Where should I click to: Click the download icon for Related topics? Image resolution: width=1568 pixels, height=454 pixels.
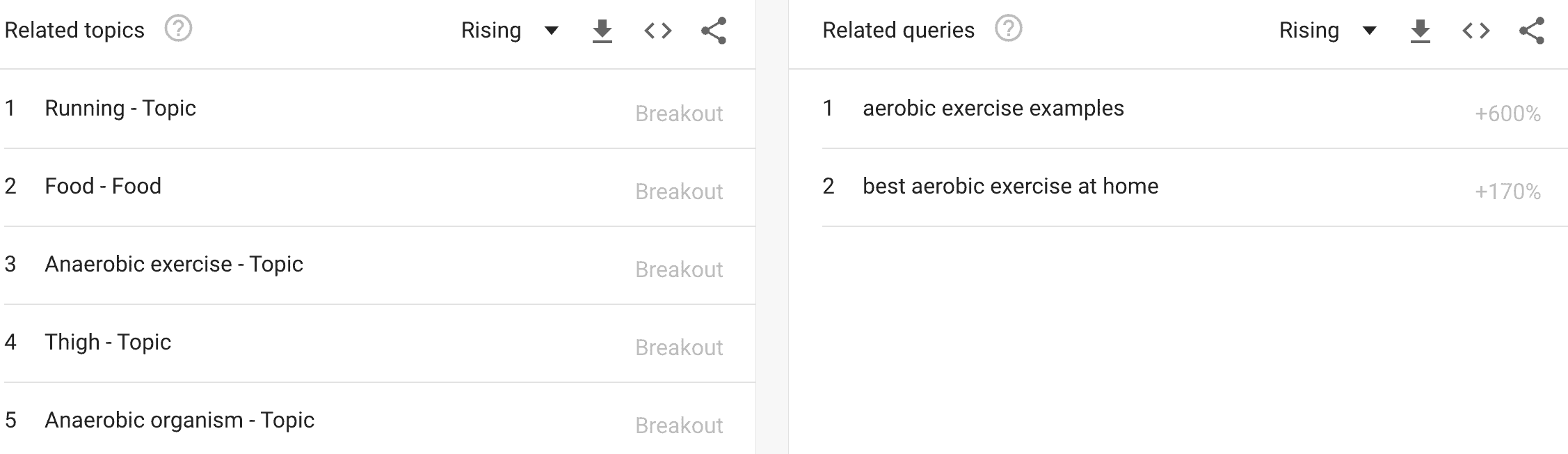pos(602,30)
